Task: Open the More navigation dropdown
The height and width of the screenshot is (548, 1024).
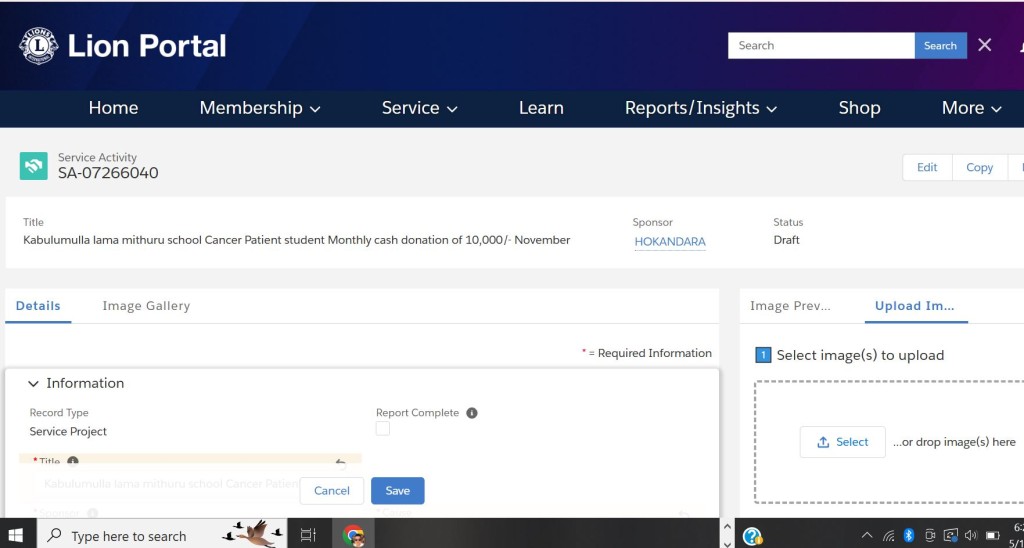Action: 971,108
